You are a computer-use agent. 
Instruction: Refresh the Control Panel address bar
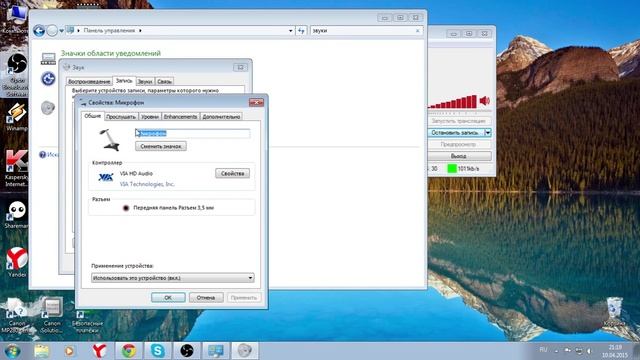(x=301, y=31)
